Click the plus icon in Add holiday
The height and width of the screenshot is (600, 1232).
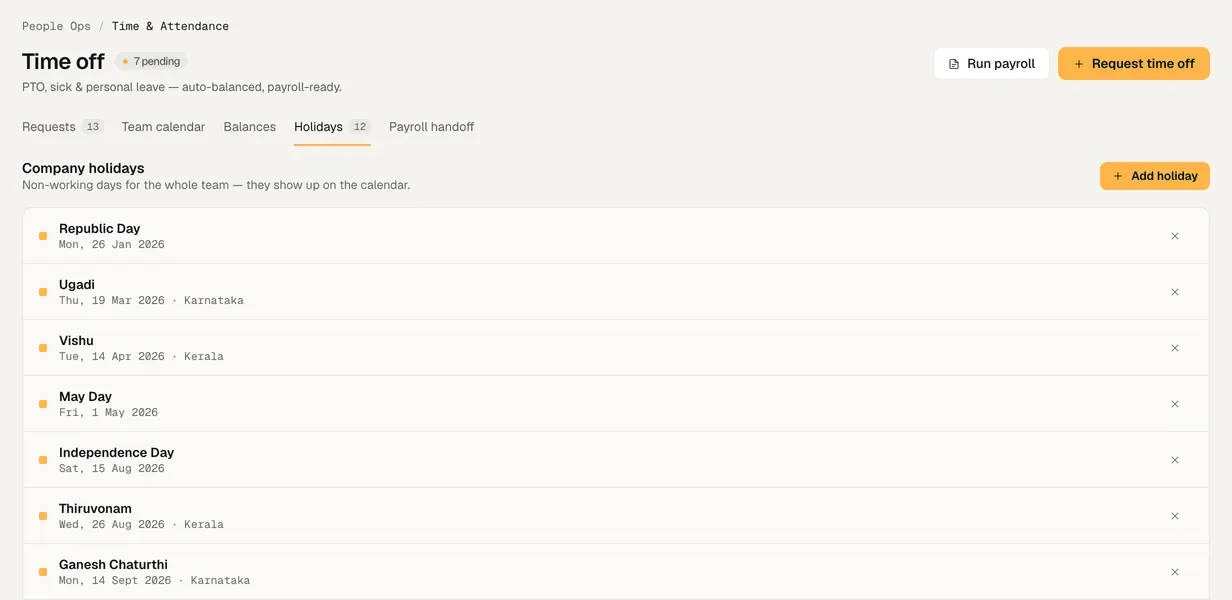click(1118, 176)
